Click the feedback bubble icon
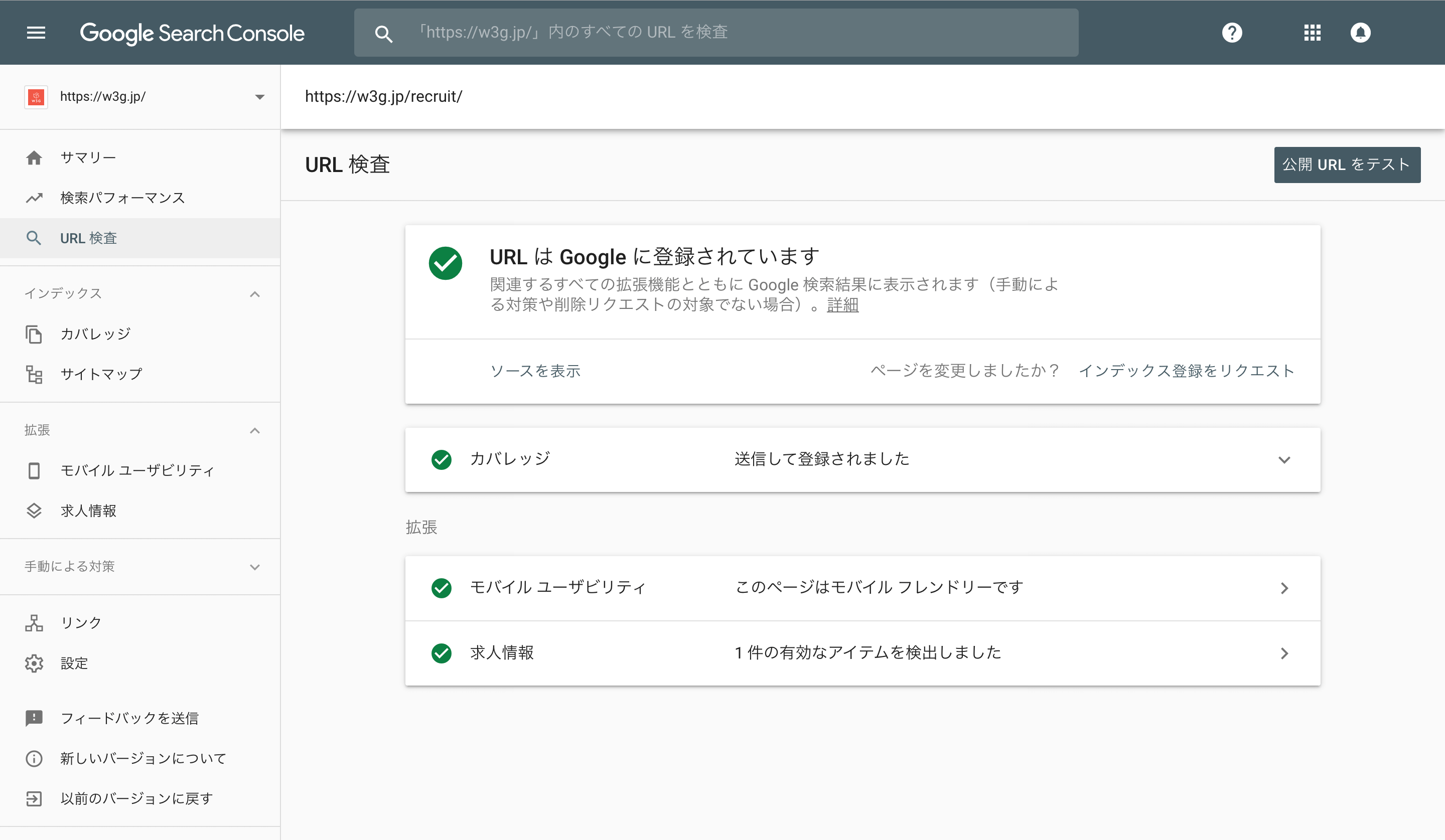 [x=34, y=718]
